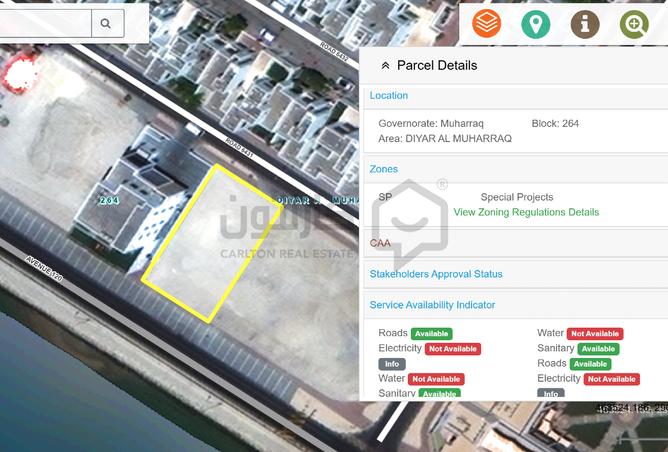The height and width of the screenshot is (452, 668).
Task: Open Stakeholders Approval Status section
Action: click(436, 274)
